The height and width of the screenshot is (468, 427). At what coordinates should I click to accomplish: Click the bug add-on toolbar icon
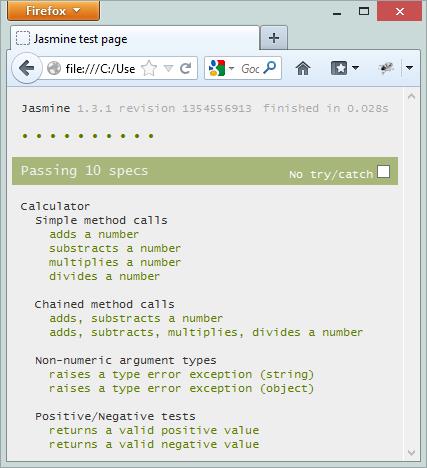(x=387, y=68)
